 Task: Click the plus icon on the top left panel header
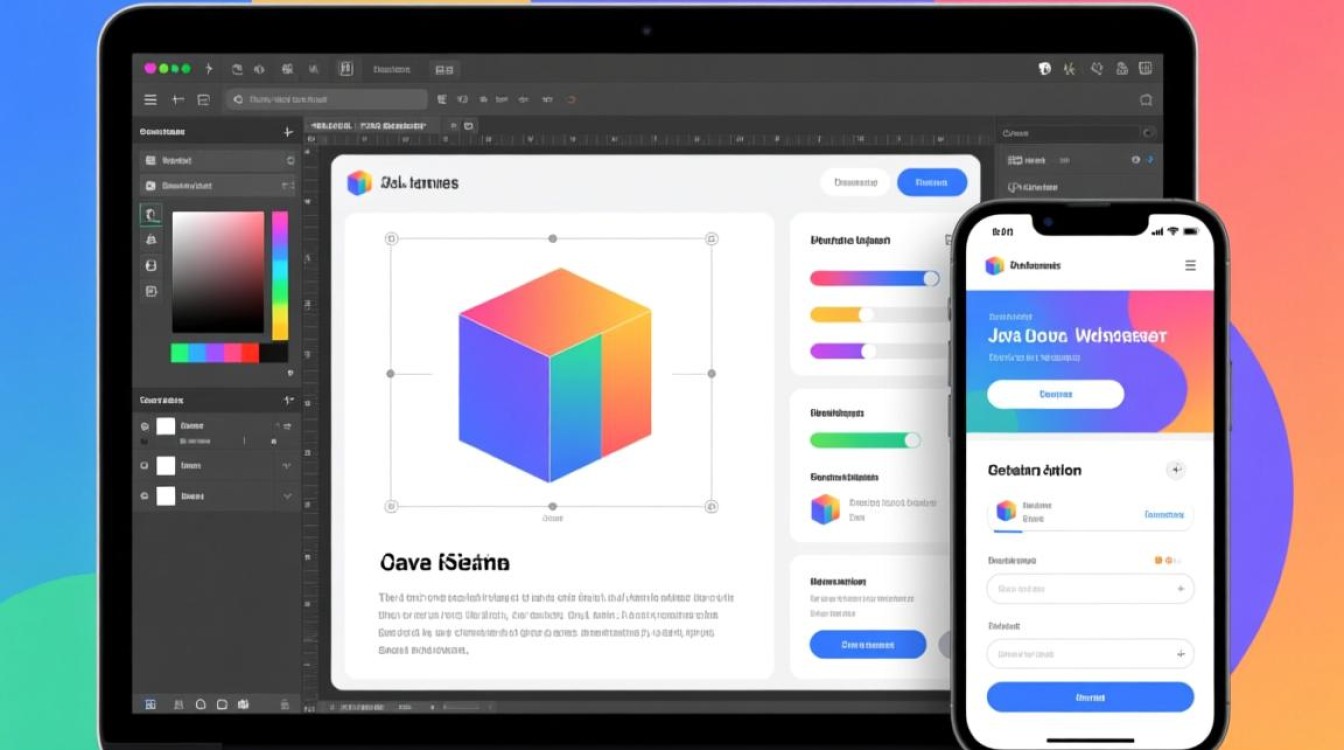pyautogui.click(x=288, y=132)
